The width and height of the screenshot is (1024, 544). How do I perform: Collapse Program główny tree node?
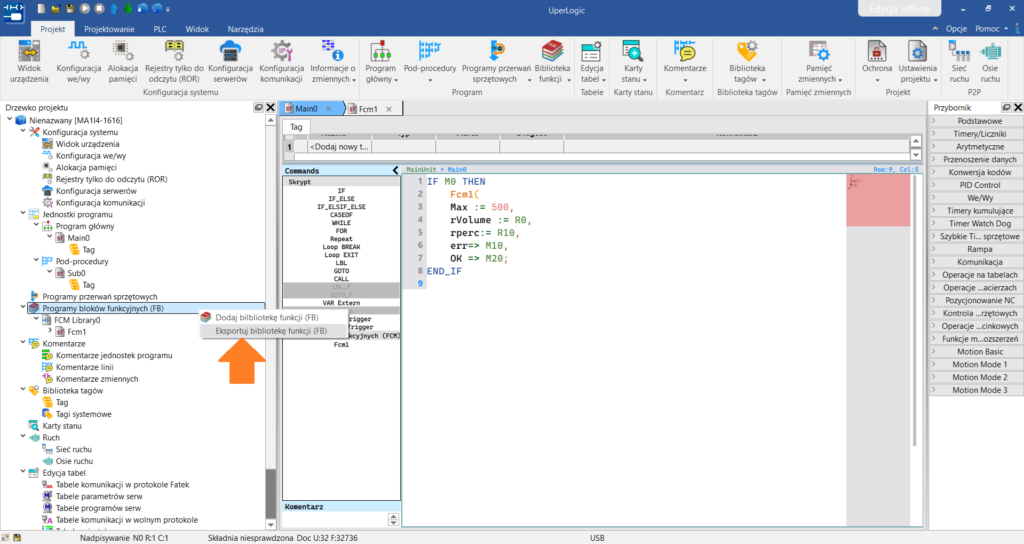pyautogui.click(x=36, y=225)
